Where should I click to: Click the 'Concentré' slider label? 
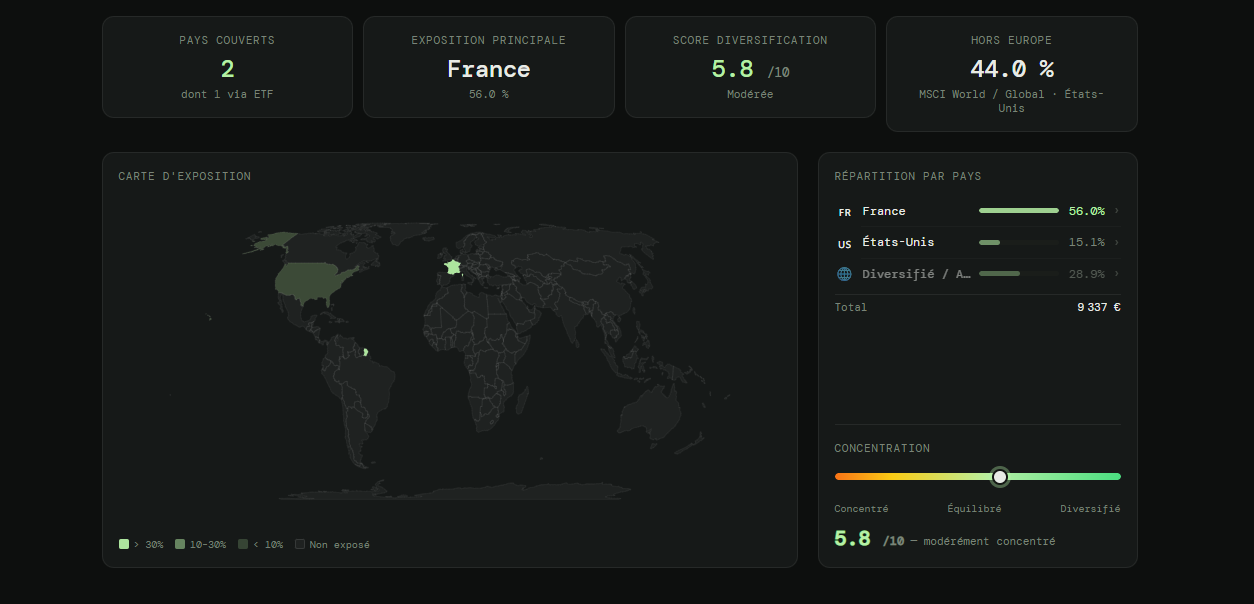(861, 509)
